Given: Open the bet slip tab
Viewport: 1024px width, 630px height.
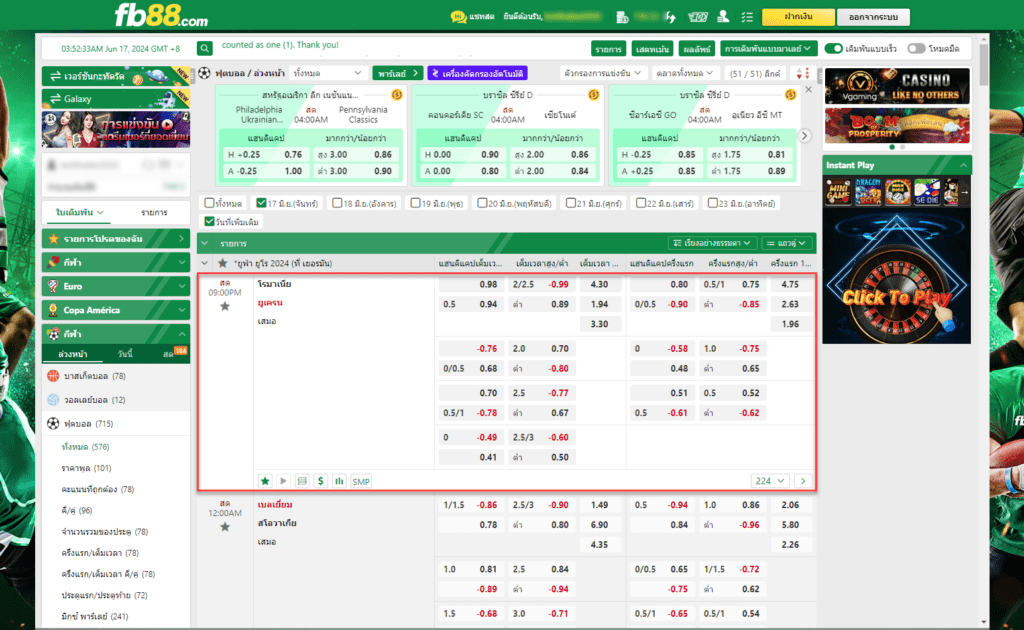Looking at the screenshot, I should [x=79, y=212].
